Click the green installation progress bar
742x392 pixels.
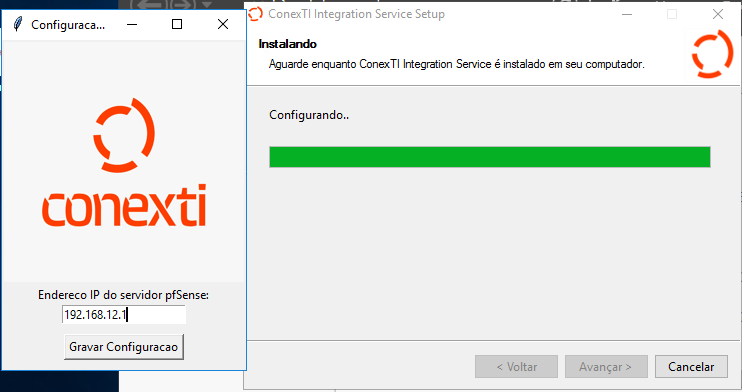click(x=490, y=157)
